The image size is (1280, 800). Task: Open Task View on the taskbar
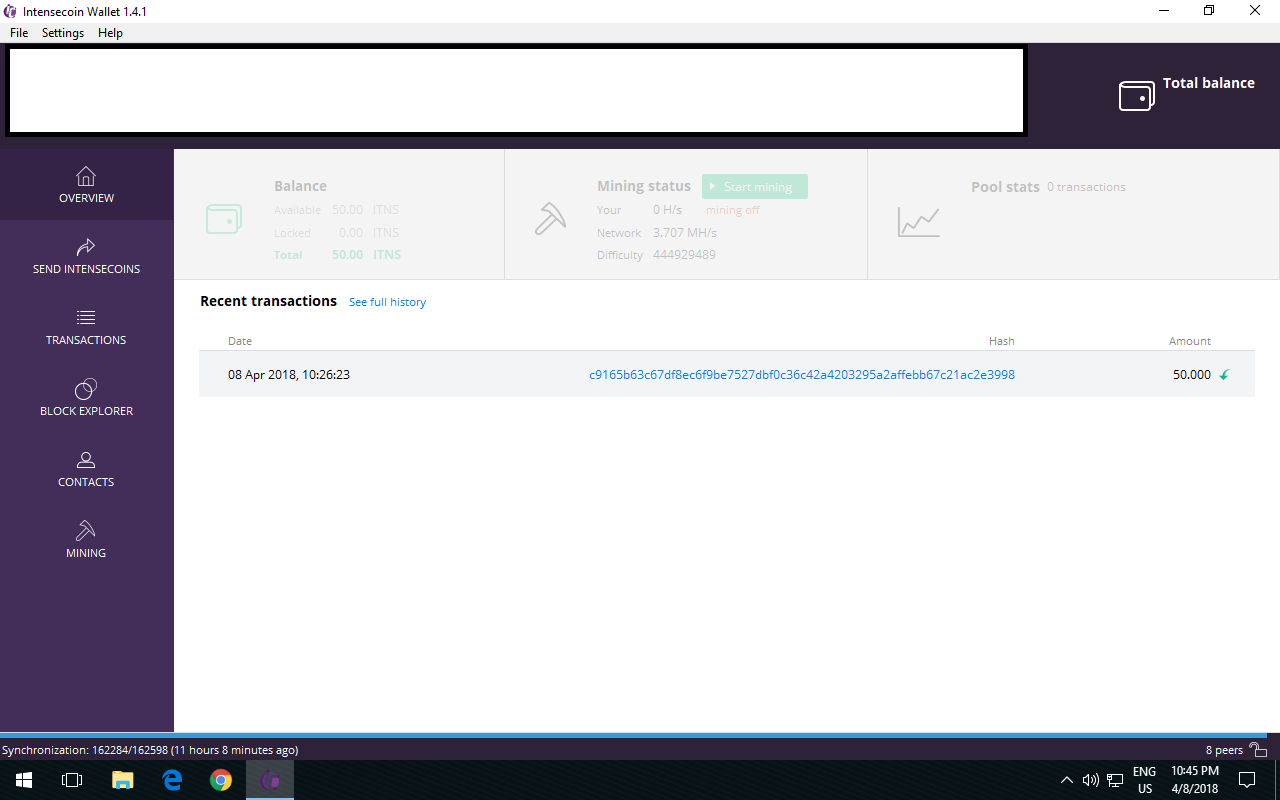pos(72,780)
